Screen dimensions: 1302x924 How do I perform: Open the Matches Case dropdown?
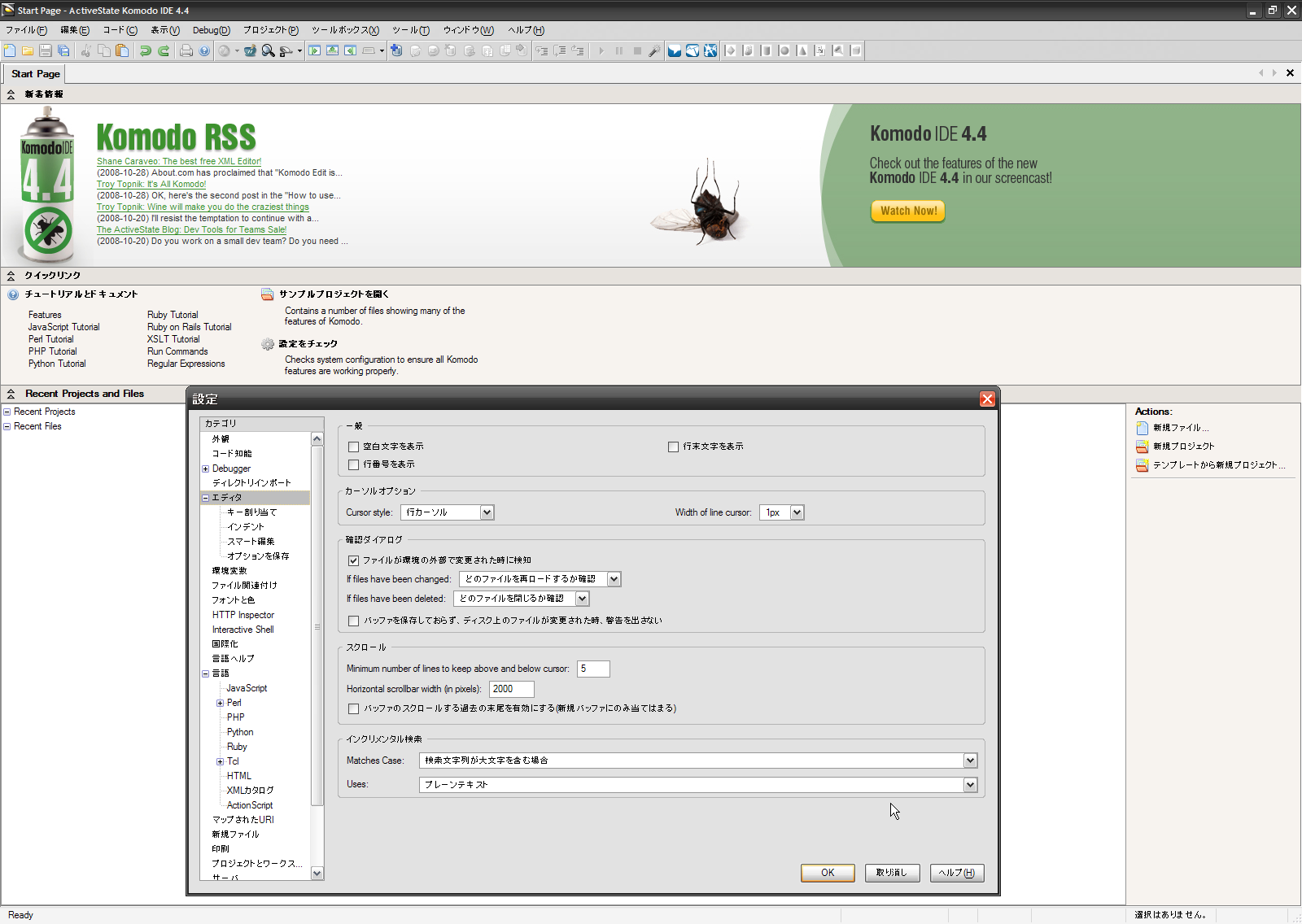point(970,761)
